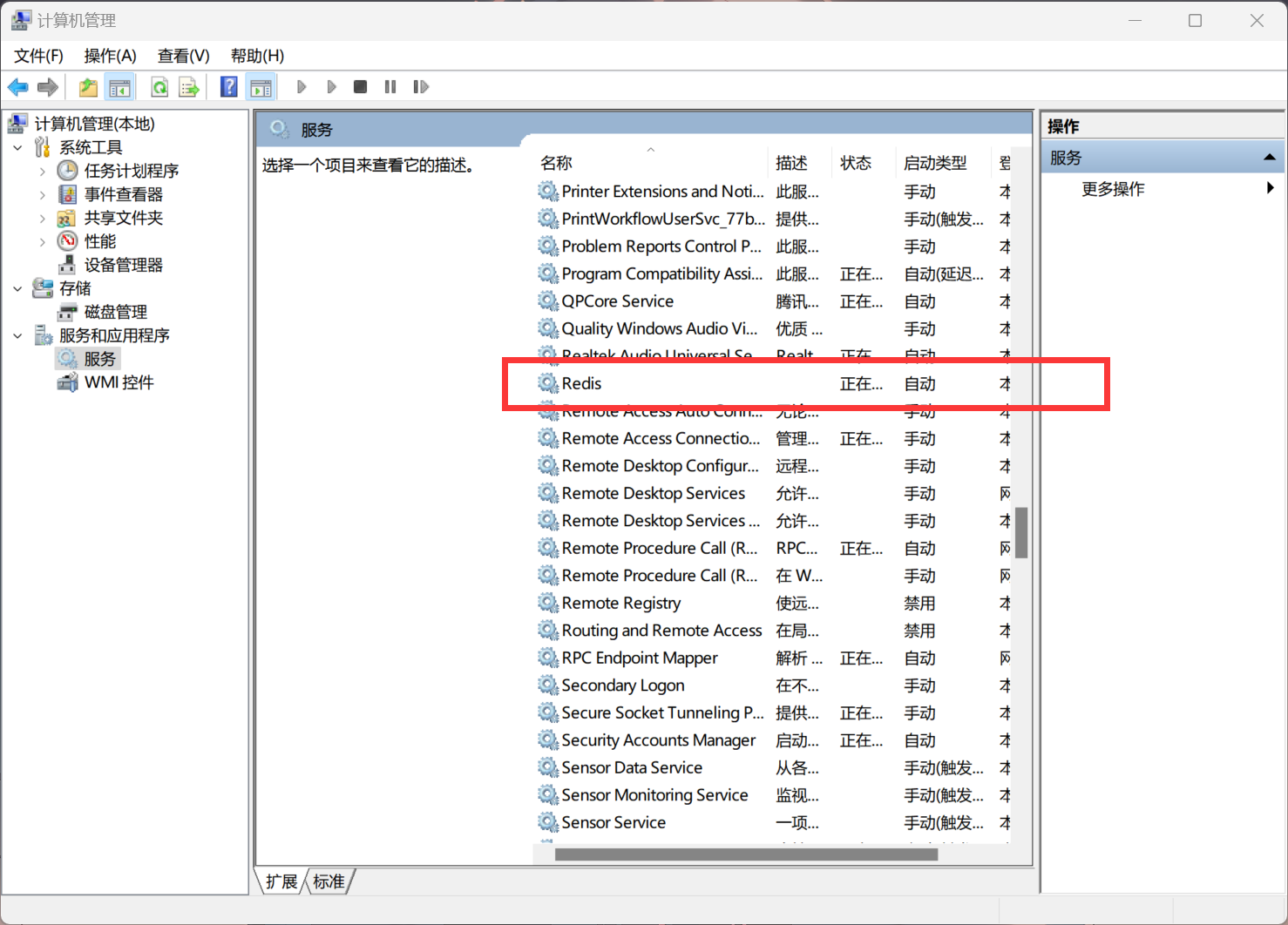
Task: Click the Restart Service toolbar icon
Action: tap(421, 87)
